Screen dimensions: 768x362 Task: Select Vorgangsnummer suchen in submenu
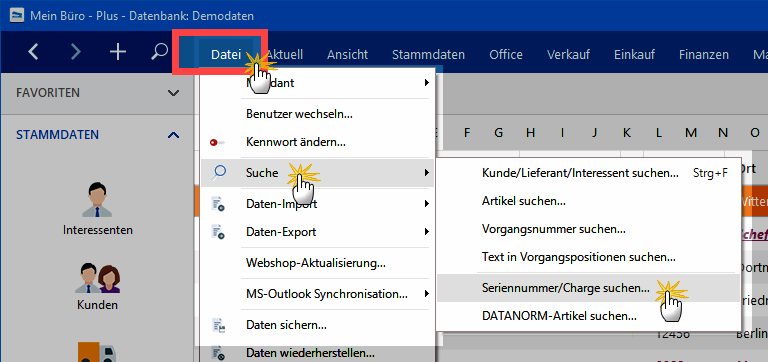point(588,229)
